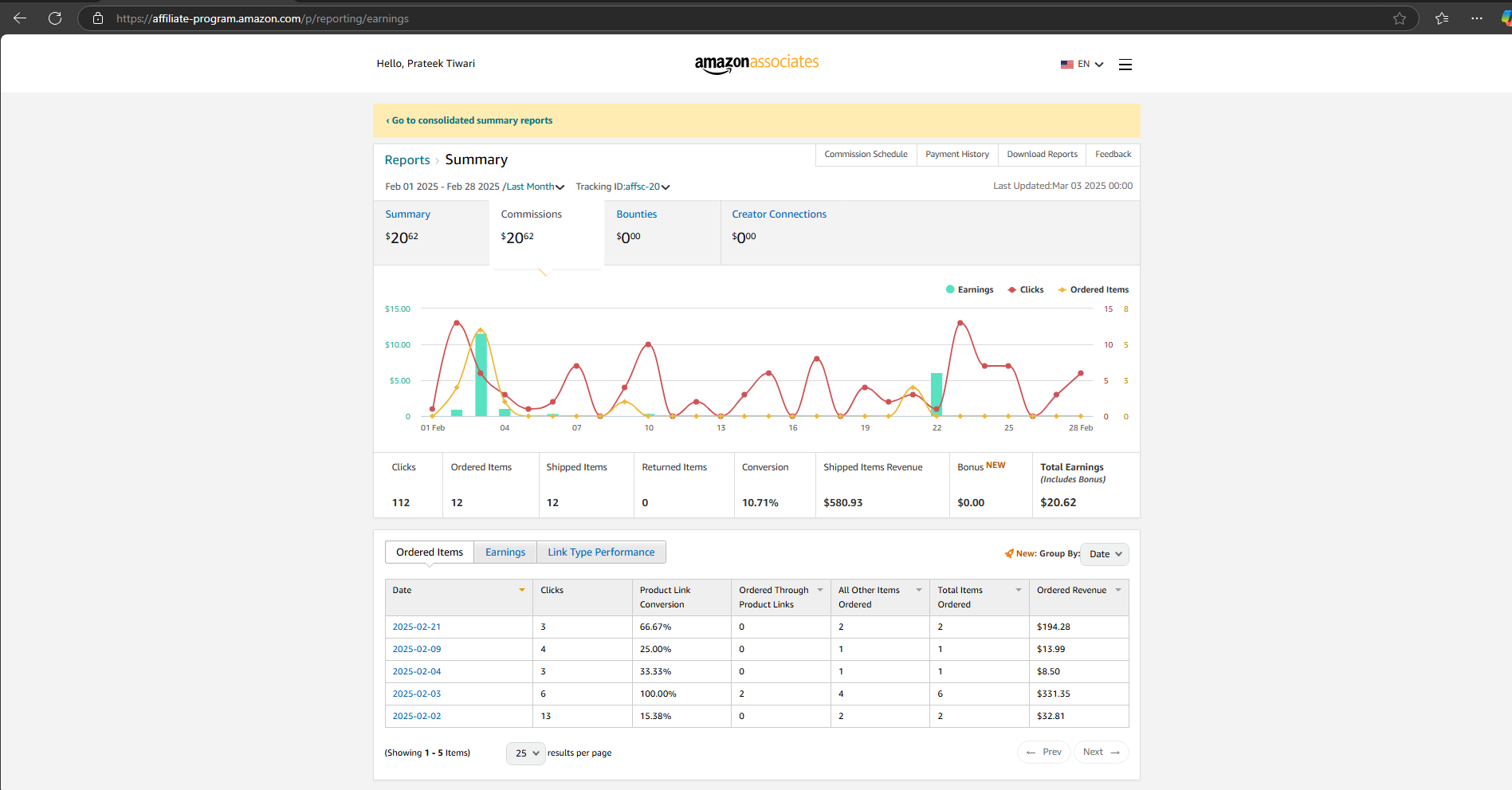Open the 2025-02-09 date row link
The height and width of the screenshot is (790, 1512).
pyautogui.click(x=417, y=650)
